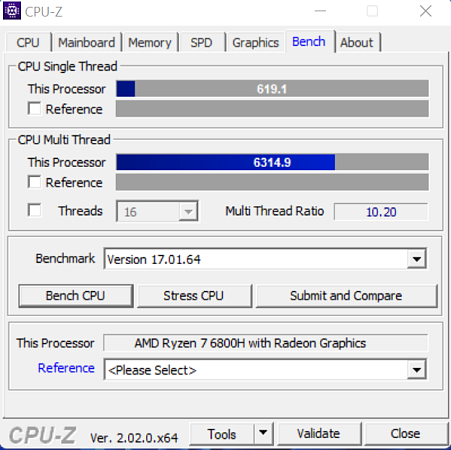Switch to the Mainboard tab
Screen dimensions: 451x450
[x=87, y=43]
